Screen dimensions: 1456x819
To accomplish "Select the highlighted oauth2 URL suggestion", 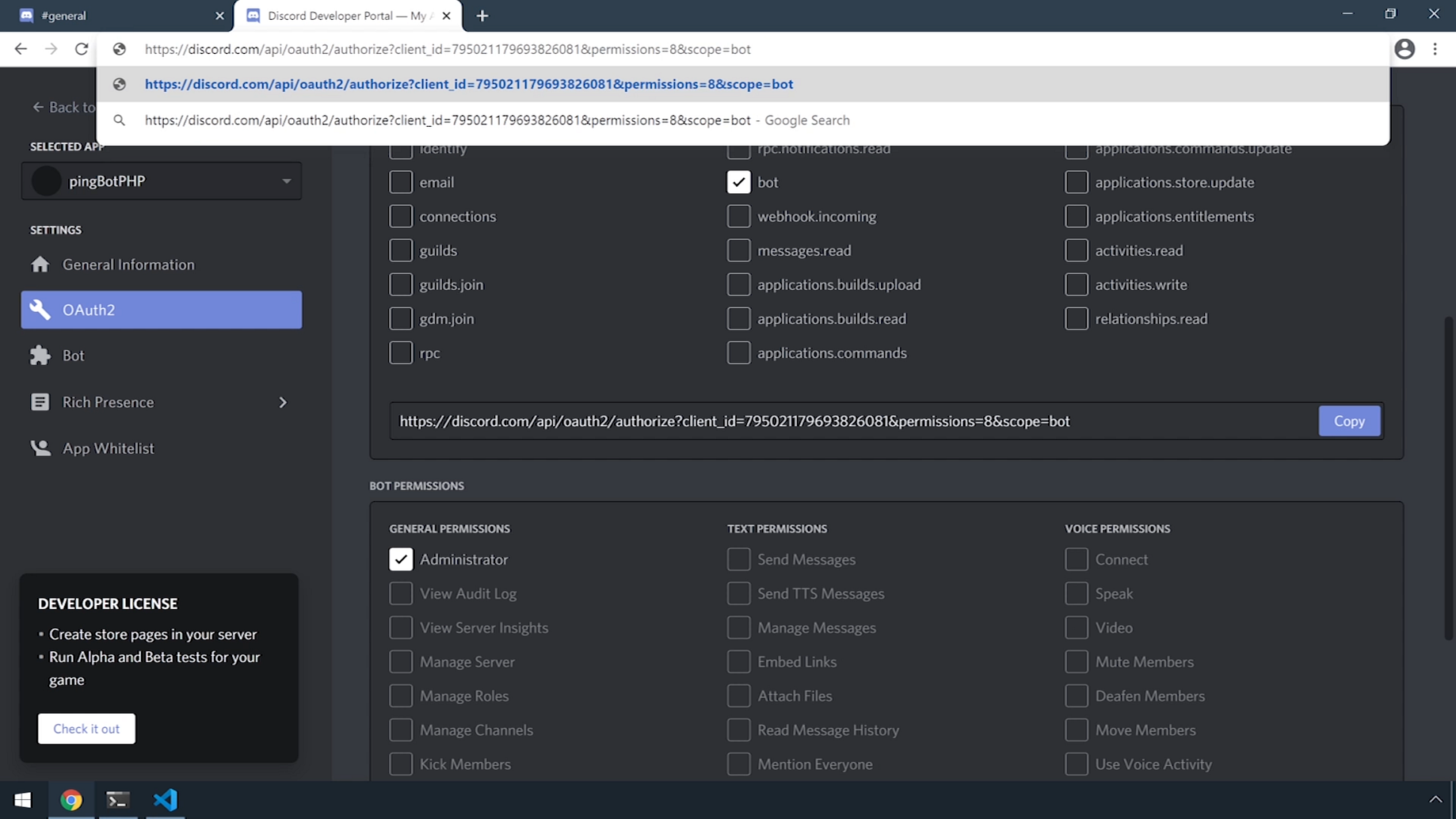I will click(x=743, y=84).
